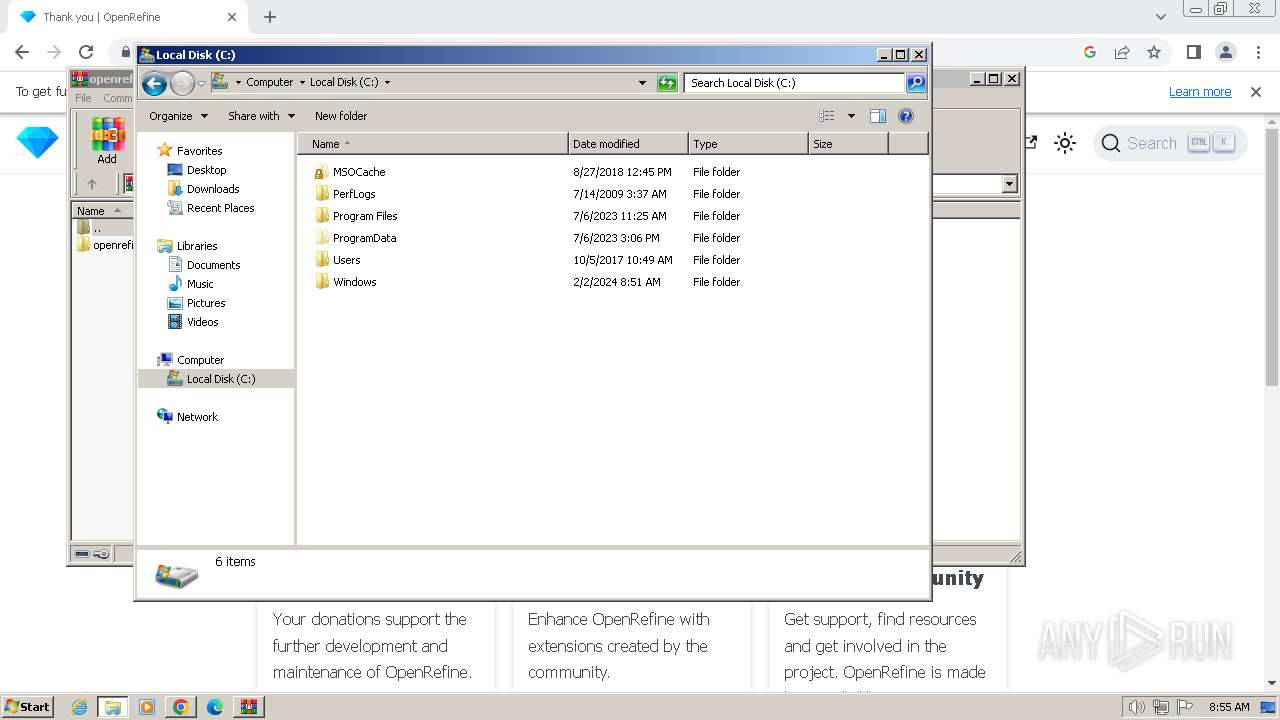This screenshot has width=1280, height=720.
Task: Open the address bar history dropdown
Action: (642, 83)
